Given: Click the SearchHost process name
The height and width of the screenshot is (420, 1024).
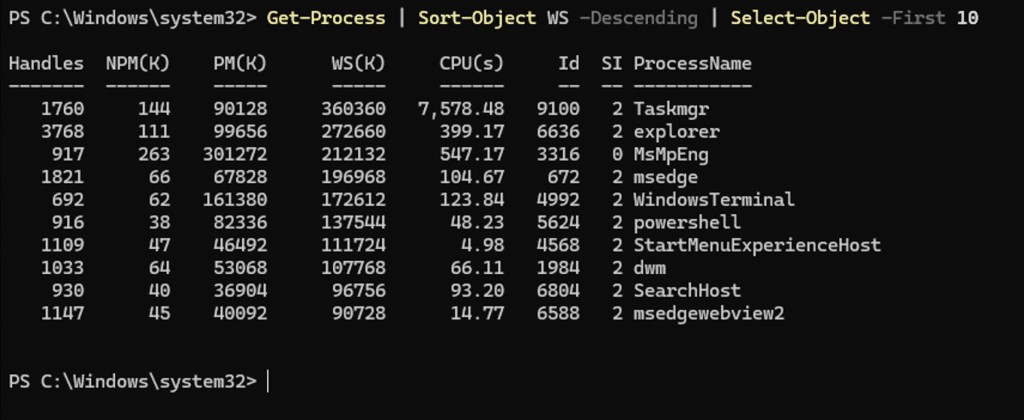Looking at the screenshot, I should point(687,291).
